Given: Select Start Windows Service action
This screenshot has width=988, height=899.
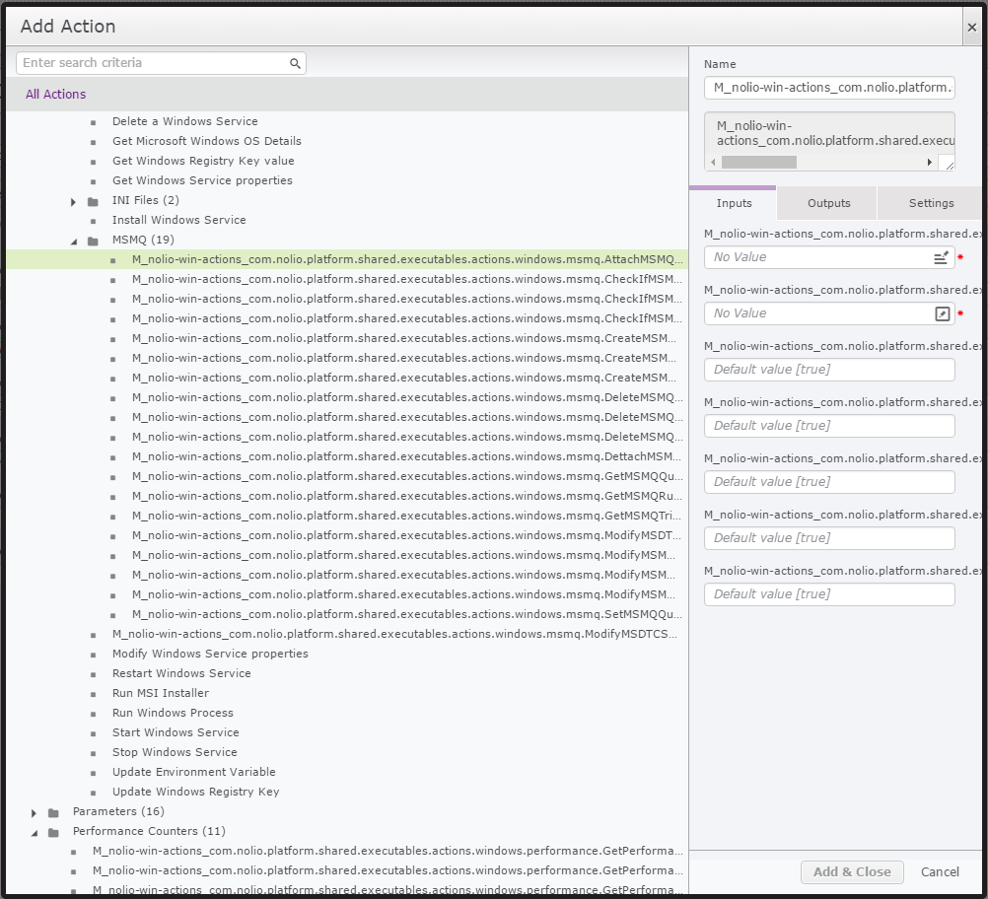Looking at the screenshot, I should (175, 732).
